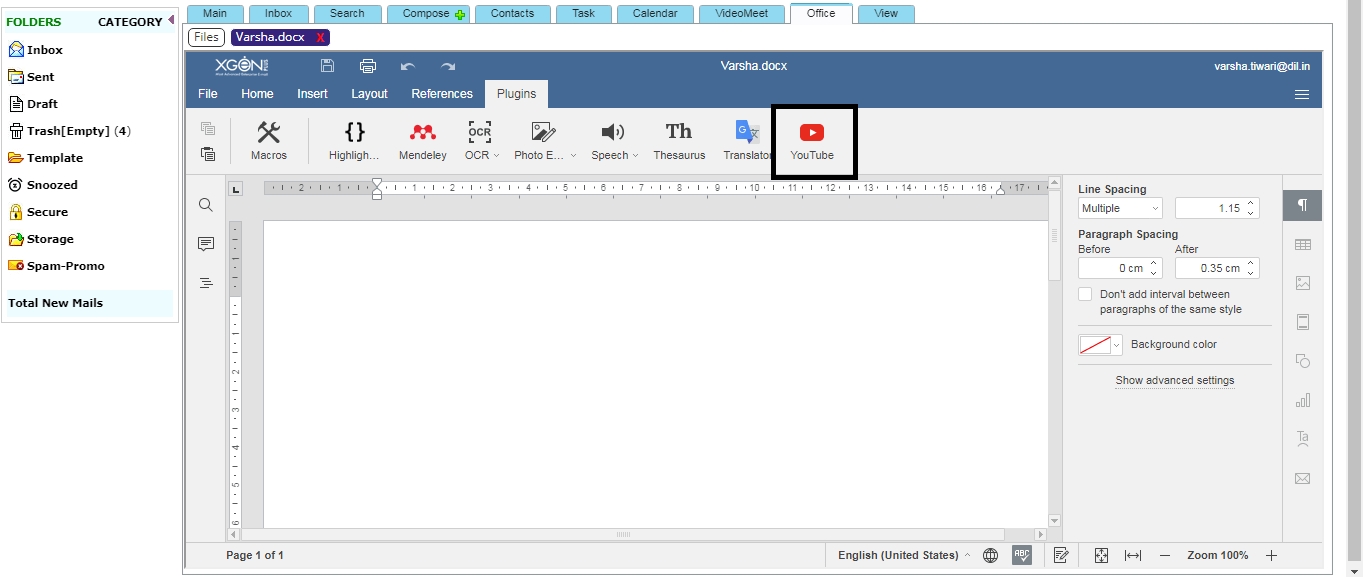
Task: Open the File menu tab
Action: [208, 94]
